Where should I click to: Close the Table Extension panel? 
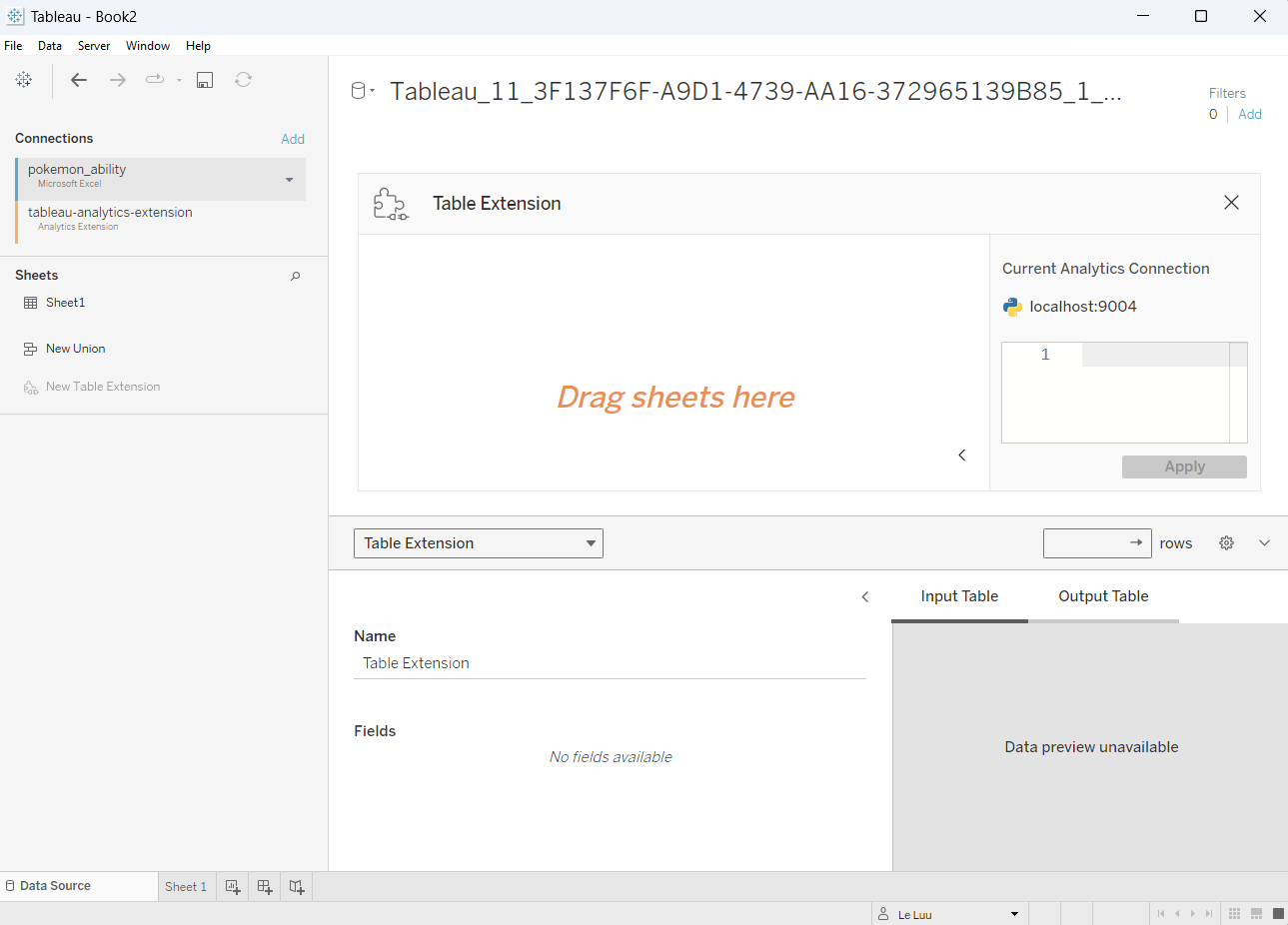(x=1231, y=203)
